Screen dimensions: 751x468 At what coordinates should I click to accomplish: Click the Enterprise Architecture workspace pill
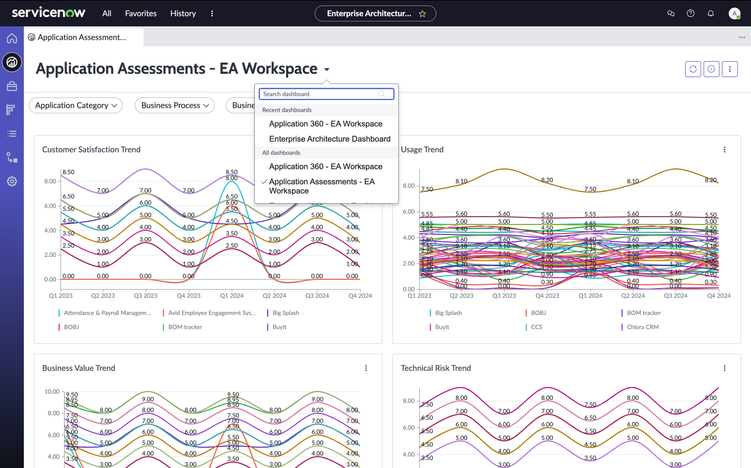pos(375,13)
